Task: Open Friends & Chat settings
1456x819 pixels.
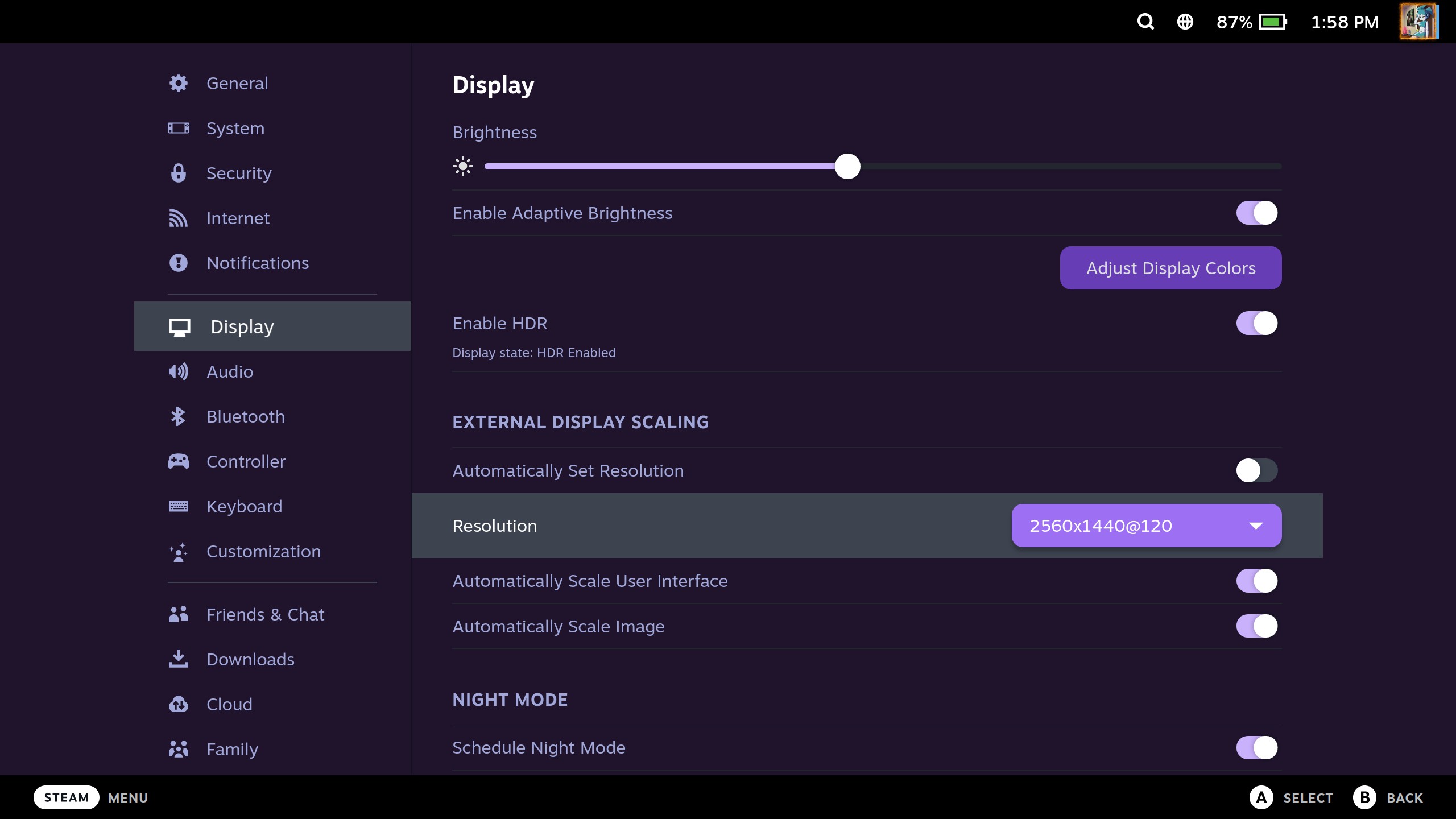Action: (x=272, y=614)
